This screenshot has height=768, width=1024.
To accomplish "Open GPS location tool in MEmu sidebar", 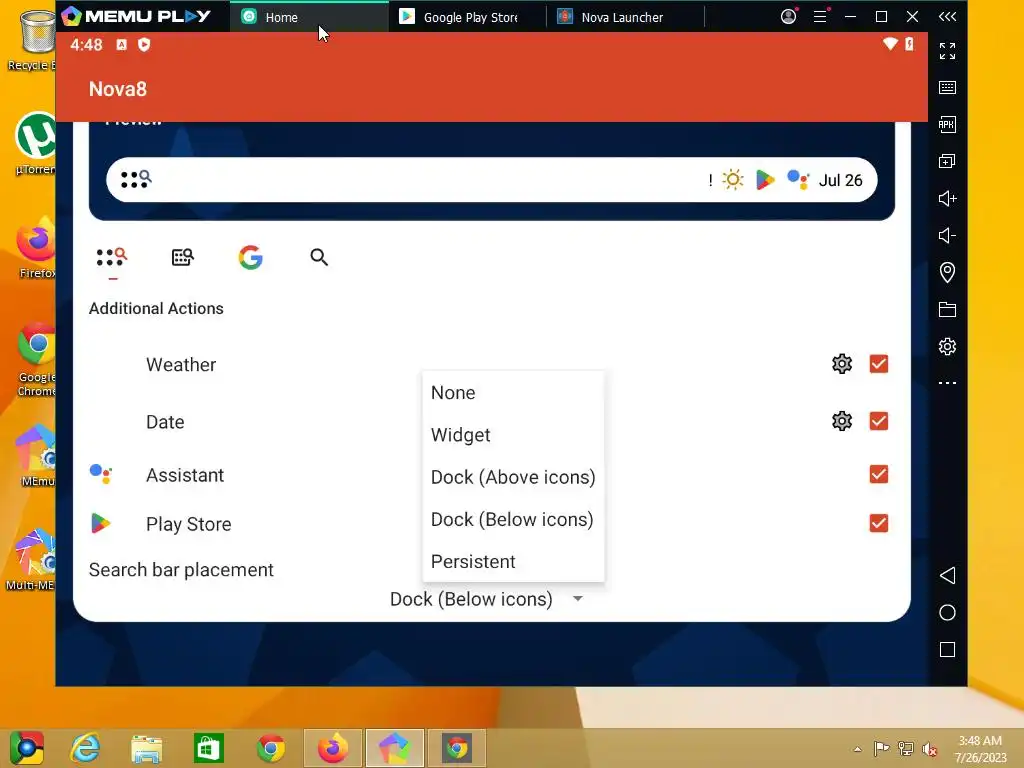I will tap(947, 272).
